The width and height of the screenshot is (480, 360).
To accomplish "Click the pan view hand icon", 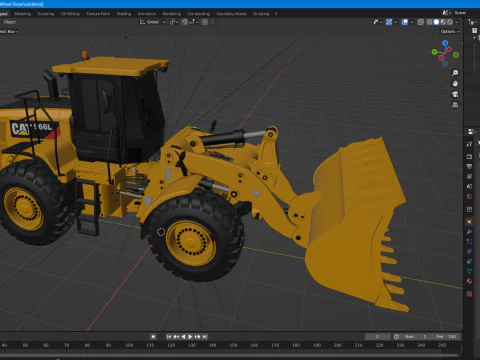I will (455, 83).
